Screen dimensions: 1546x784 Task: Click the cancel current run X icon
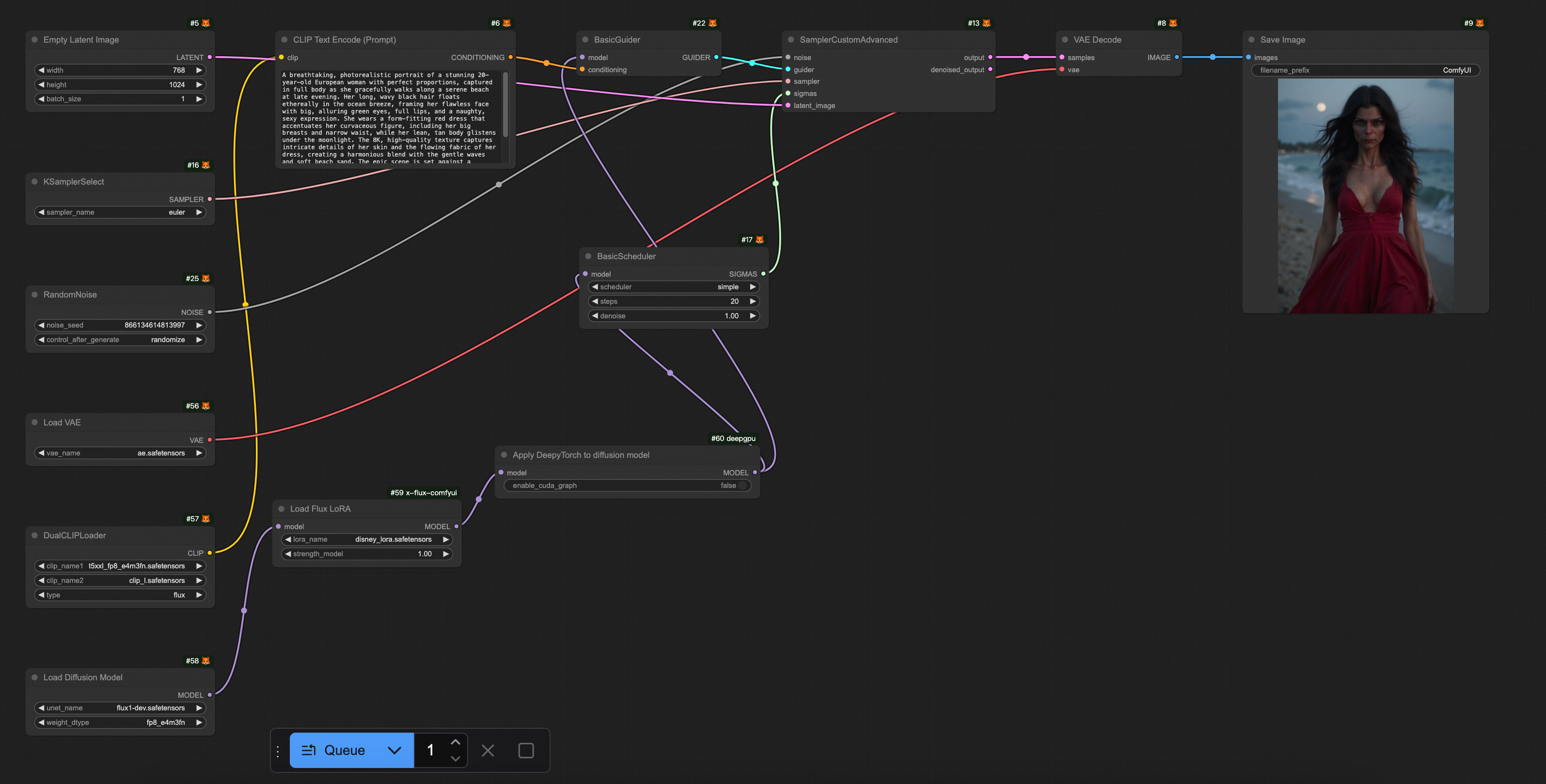(488, 751)
